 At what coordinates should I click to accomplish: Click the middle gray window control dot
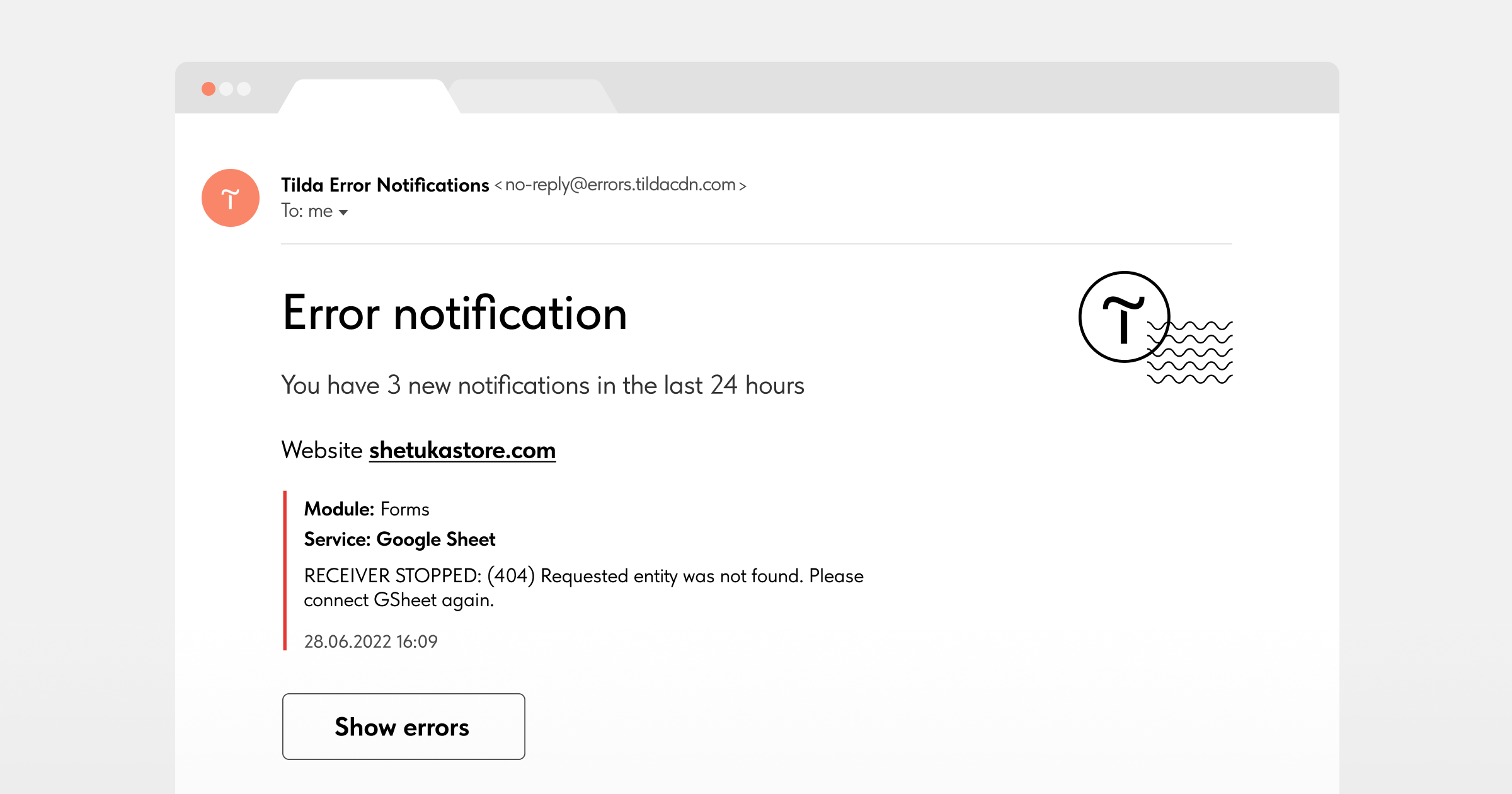(x=226, y=89)
